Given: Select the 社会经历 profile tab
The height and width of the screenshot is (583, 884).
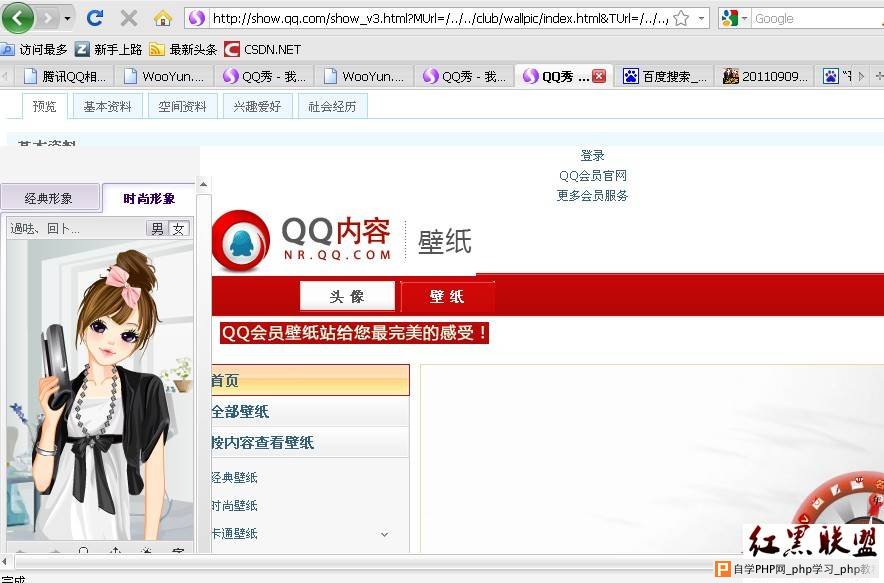Looking at the screenshot, I should point(332,106).
